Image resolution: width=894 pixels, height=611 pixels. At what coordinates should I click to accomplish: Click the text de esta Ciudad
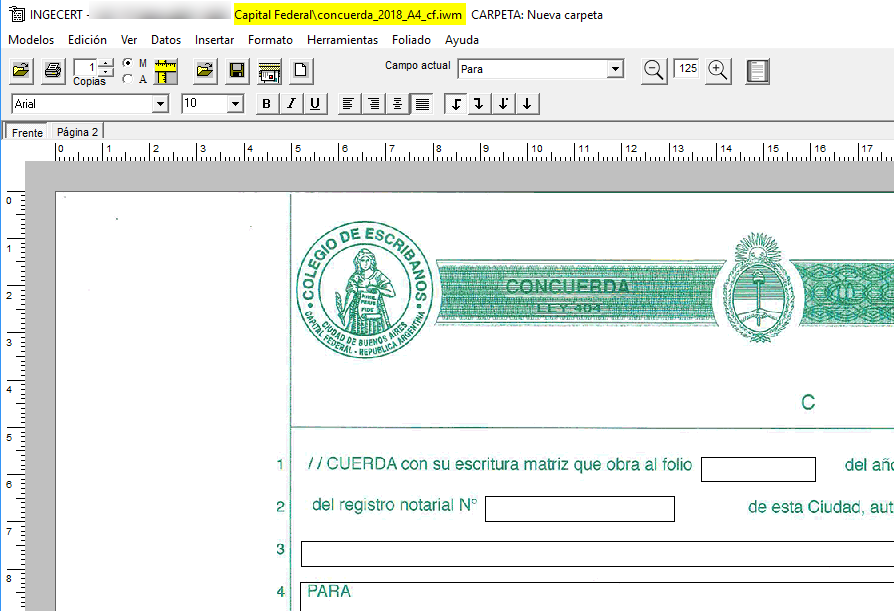click(804, 507)
